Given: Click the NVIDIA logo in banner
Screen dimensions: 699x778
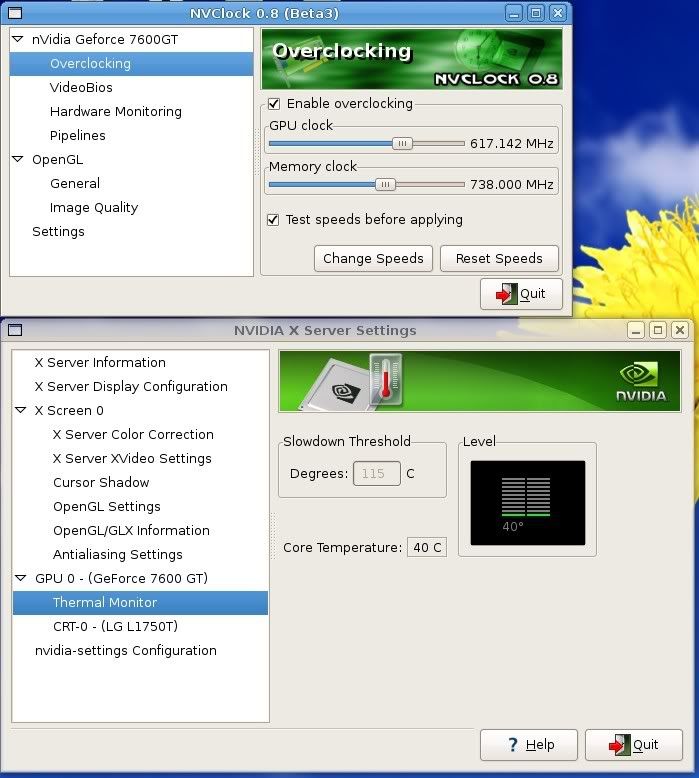Looking at the screenshot, I should pos(640,381).
